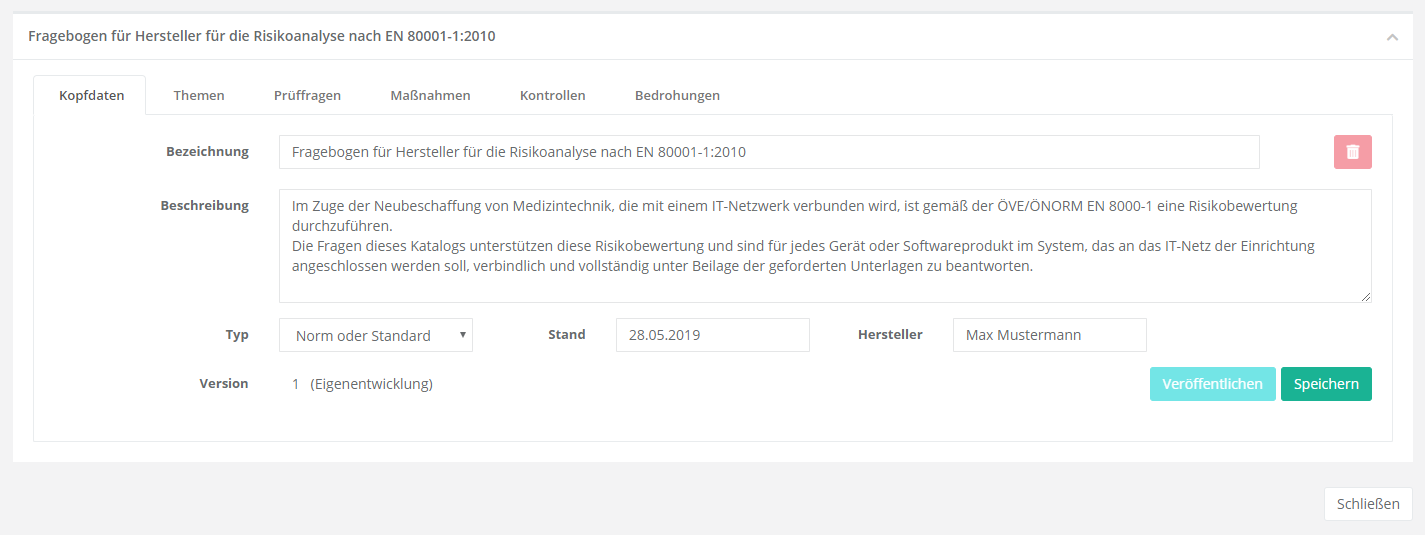
Task: Open the Bedrohungen tab
Action: click(677, 96)
